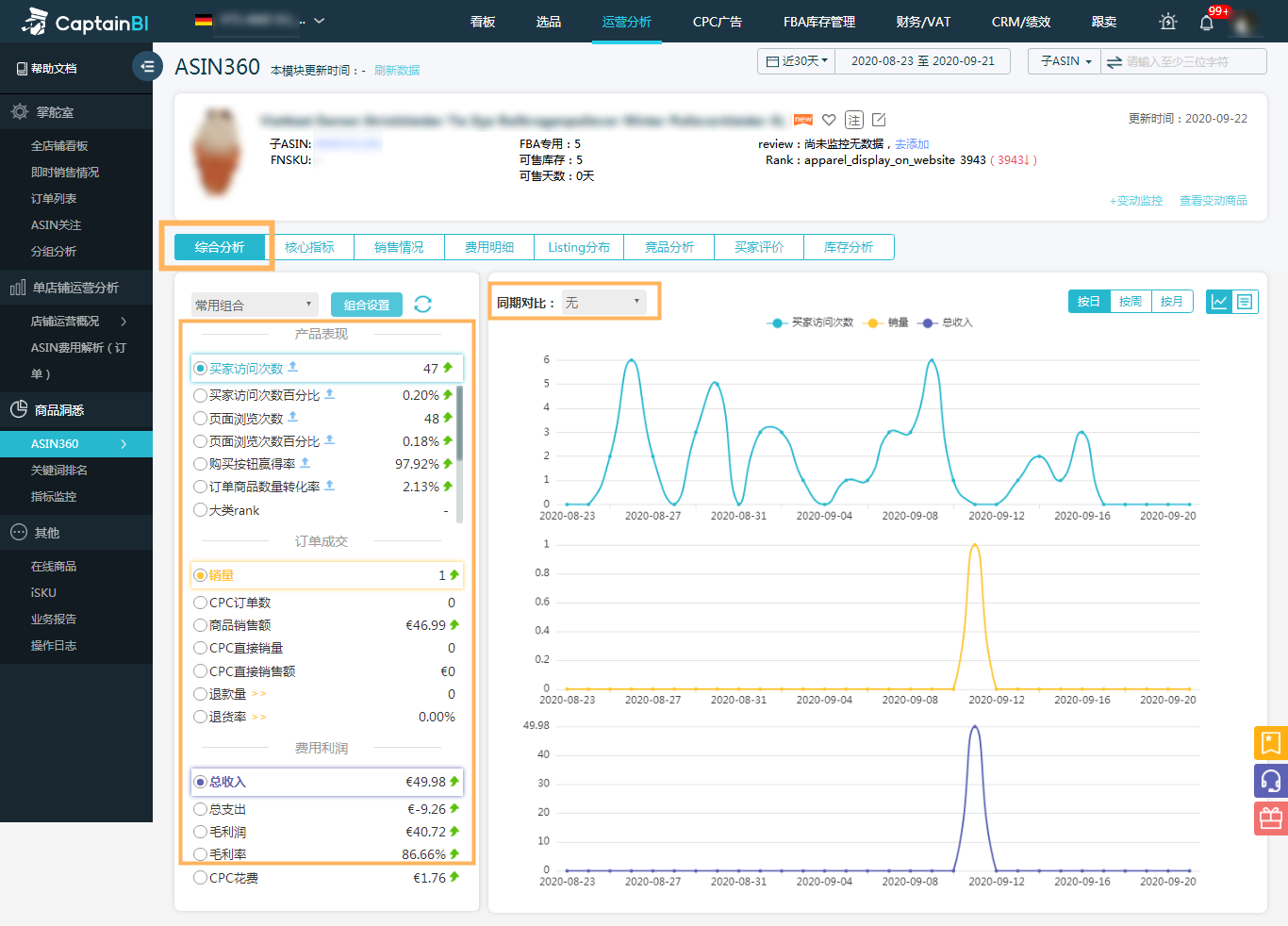Click the heart favorite icon beside product title
The width and height of the screenshot is (1288, 926).
click(829, 120)
